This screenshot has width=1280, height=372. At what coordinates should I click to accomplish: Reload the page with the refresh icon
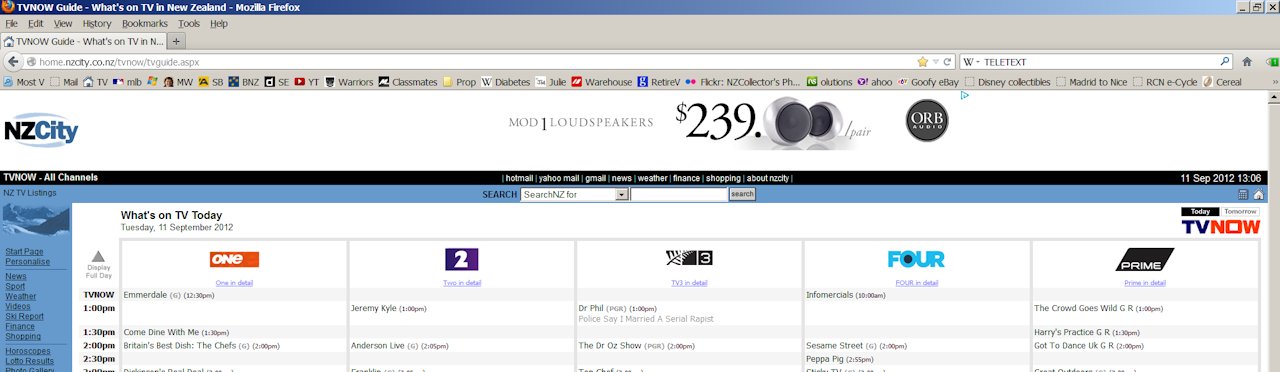click(x=947, y=62)
